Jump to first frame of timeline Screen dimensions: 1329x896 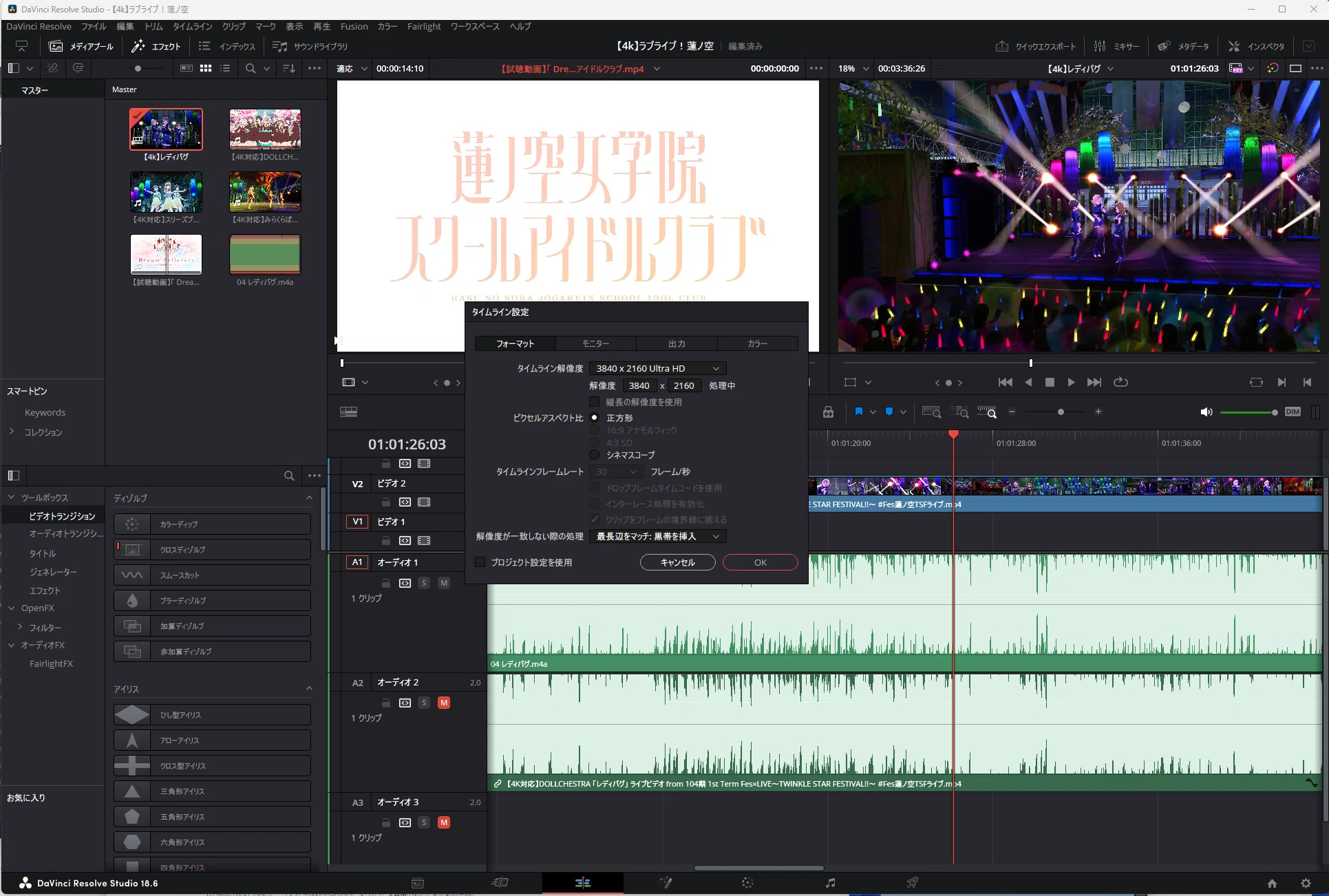pos(1005,382)
